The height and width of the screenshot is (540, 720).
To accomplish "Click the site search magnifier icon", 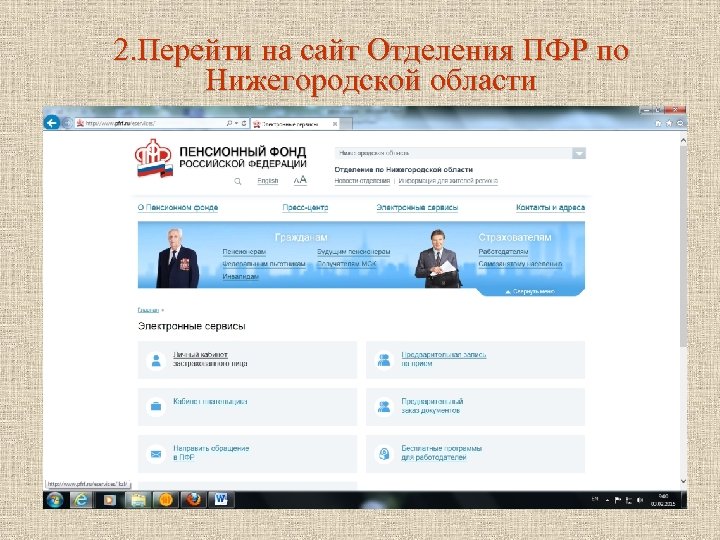I will coord(237,181).
